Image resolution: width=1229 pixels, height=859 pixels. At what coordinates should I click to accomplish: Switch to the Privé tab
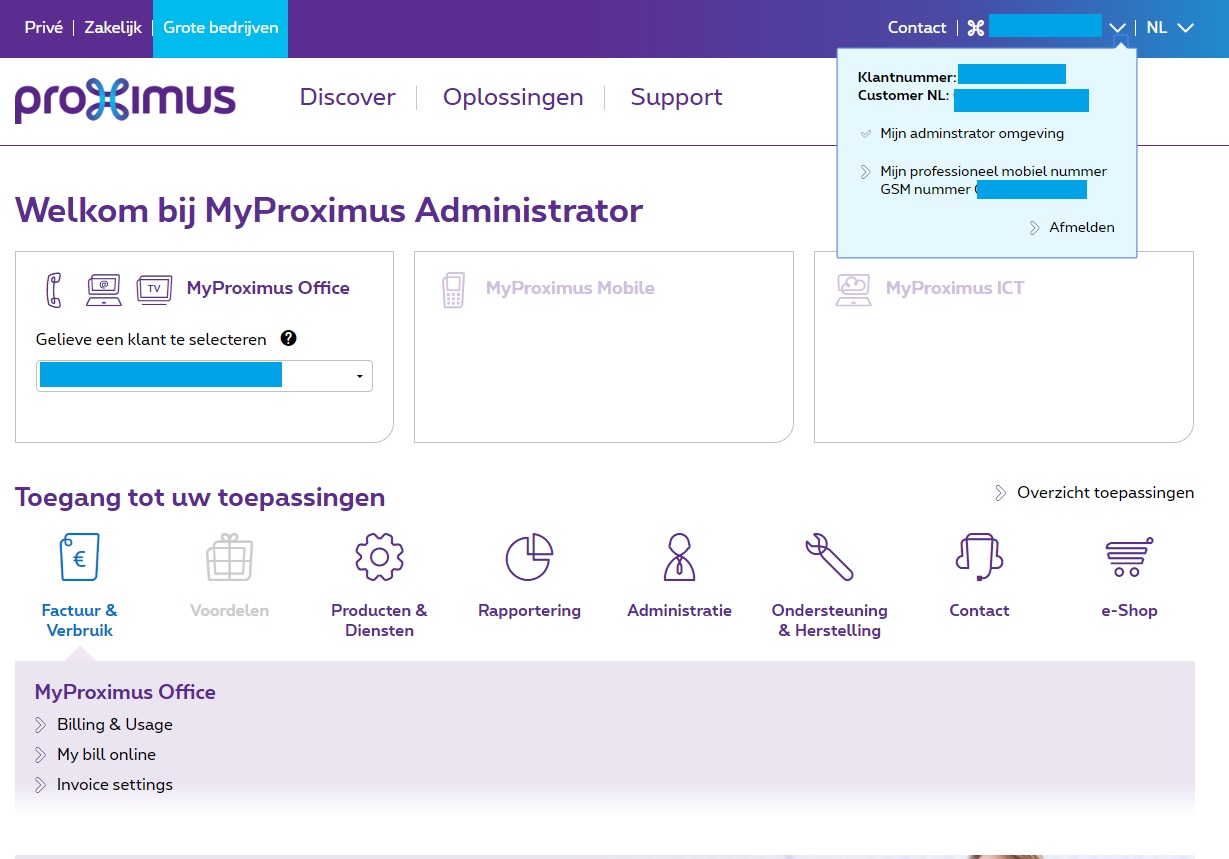[43, 28]
